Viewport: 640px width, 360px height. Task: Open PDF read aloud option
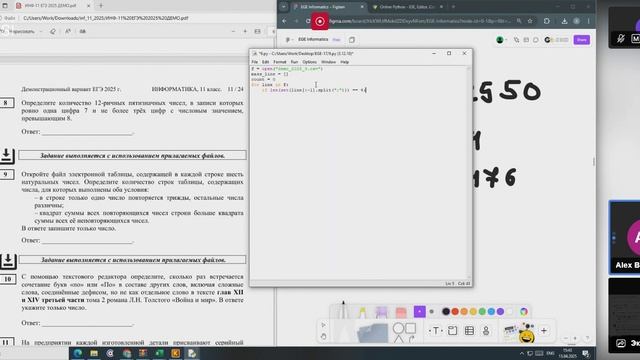coord(68,31)
